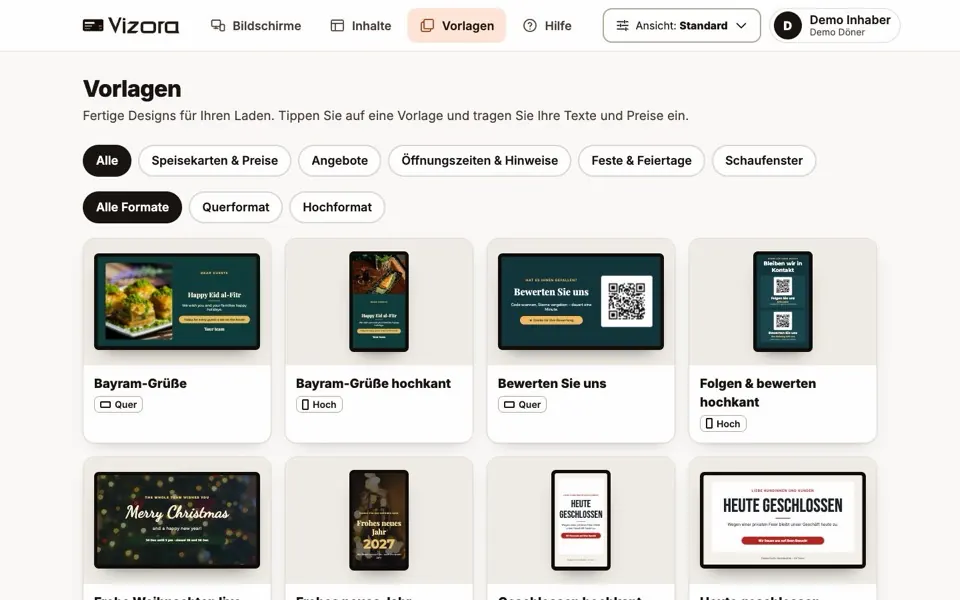Screen dimensions: 960x600
Task: Open the Bayram-Grüße template thumbnail
Action: (177, 301)
